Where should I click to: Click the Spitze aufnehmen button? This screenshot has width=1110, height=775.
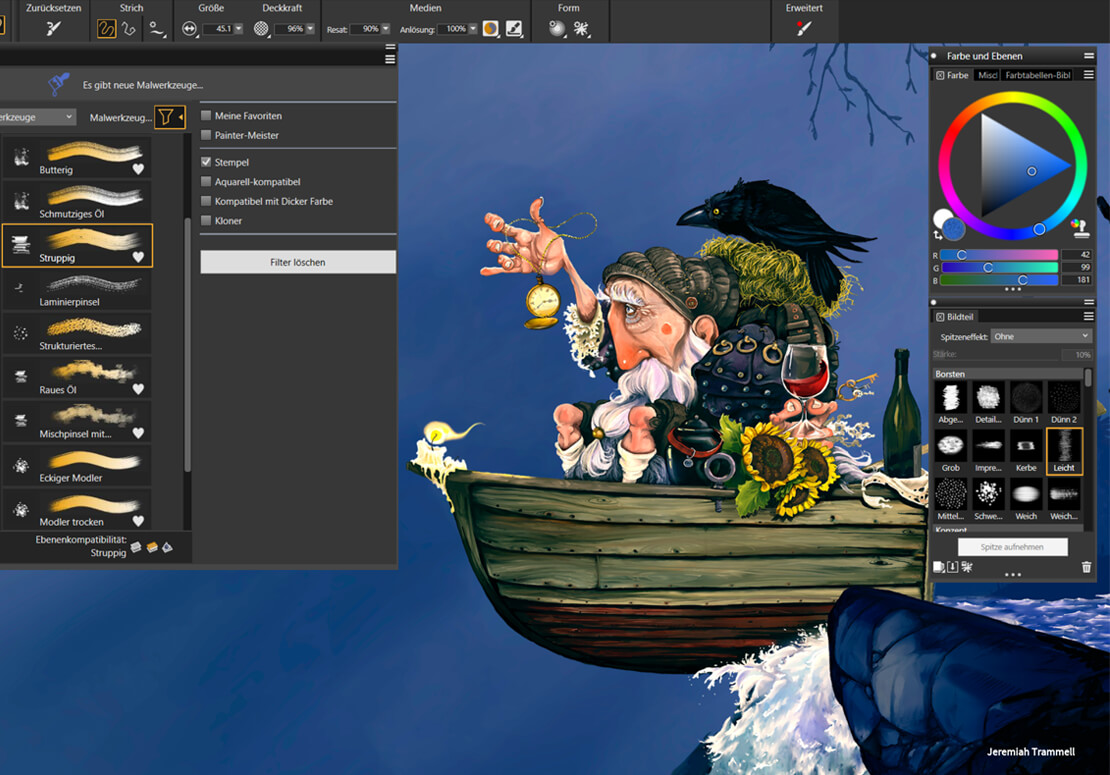click(x=1012, y=546)
